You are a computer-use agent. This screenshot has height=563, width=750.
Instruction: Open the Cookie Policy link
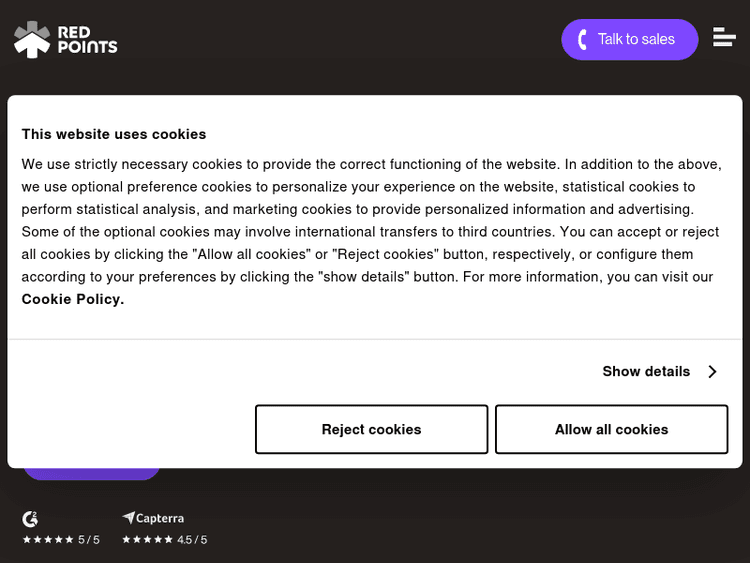click(73, 299)
